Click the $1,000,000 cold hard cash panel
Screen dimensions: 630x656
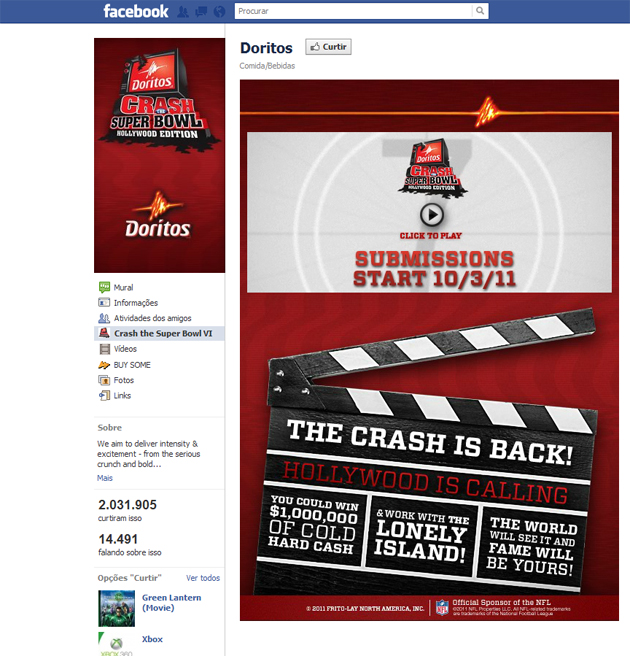point(313,525)
